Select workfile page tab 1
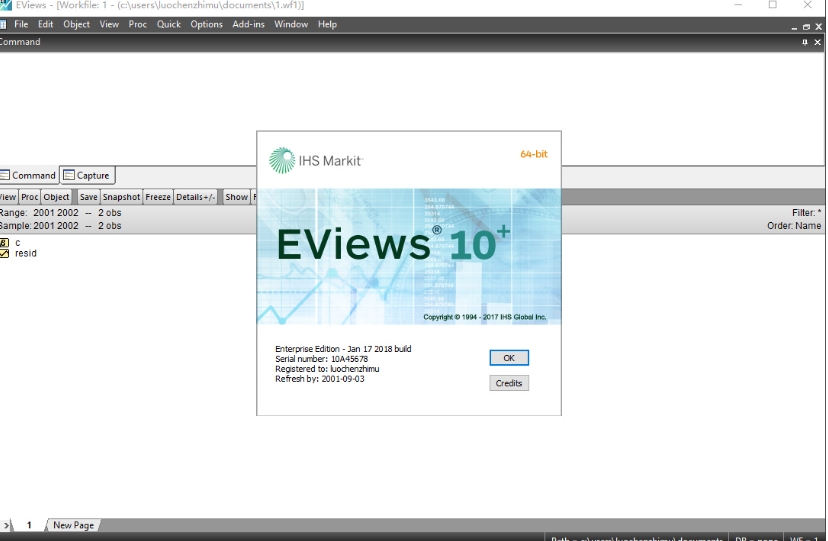 click(29, 525)
